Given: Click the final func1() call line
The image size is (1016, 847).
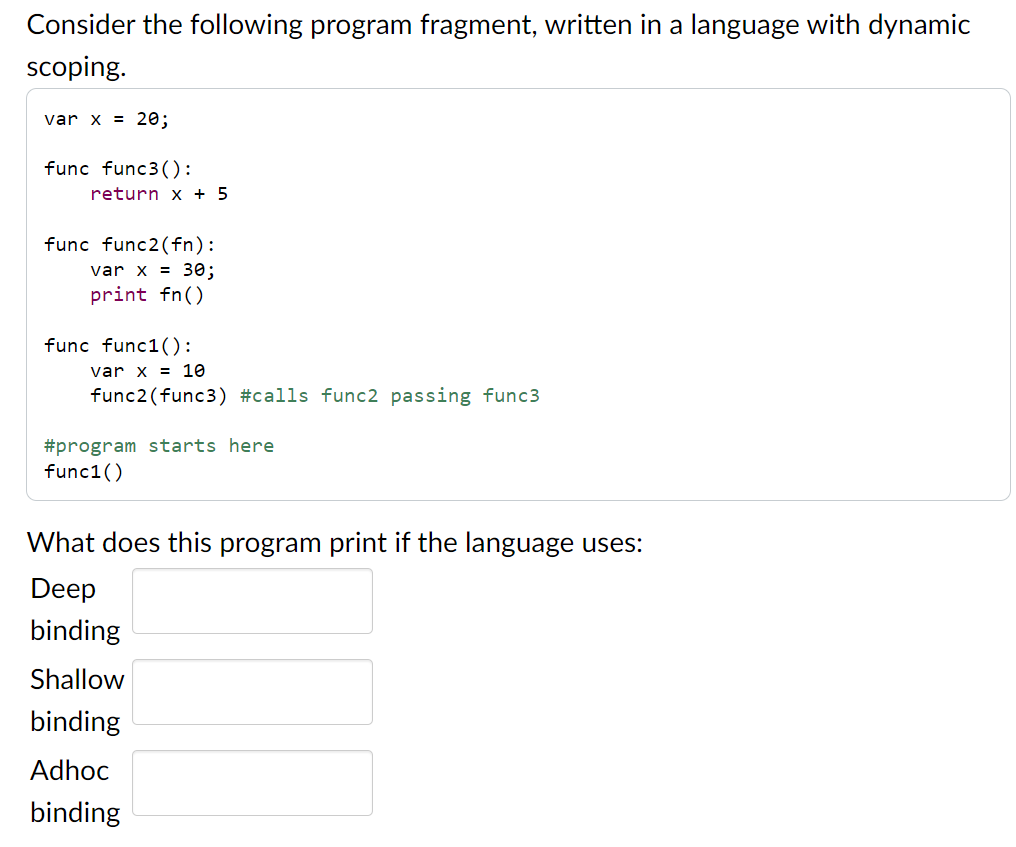Looking at the screenshot, I should (x=81, y=470).
